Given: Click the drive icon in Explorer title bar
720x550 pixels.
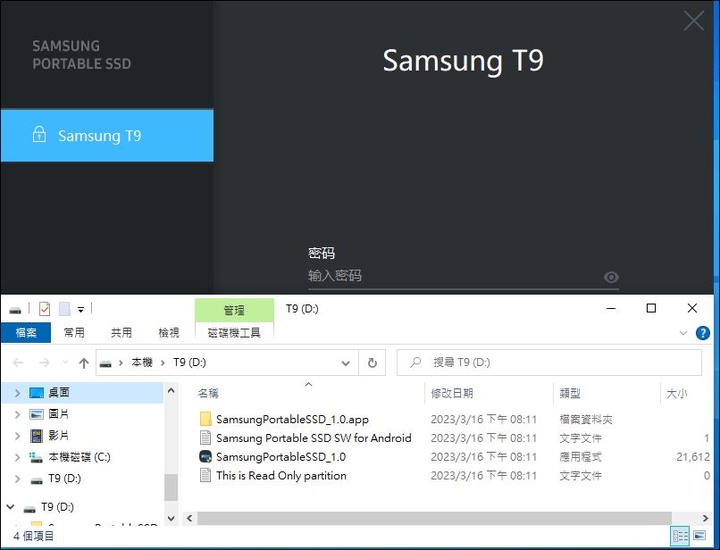Looking at the screenshot, I should coord(15,310).
